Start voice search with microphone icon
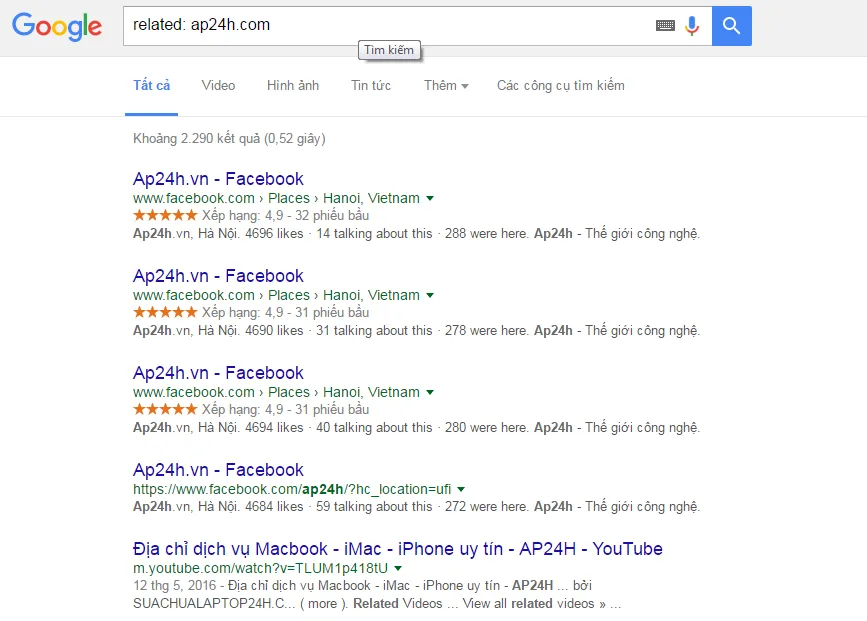Viewport: 867px width, 621px height. tap(692, 26)
